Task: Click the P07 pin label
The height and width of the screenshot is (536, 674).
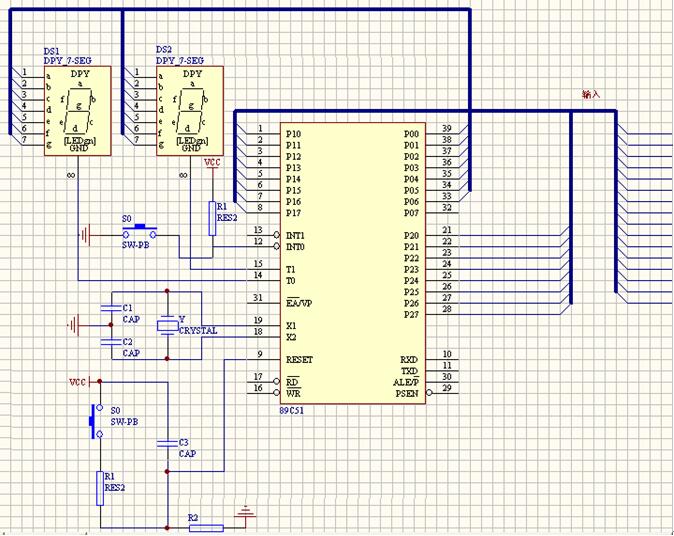Action: 411,213
